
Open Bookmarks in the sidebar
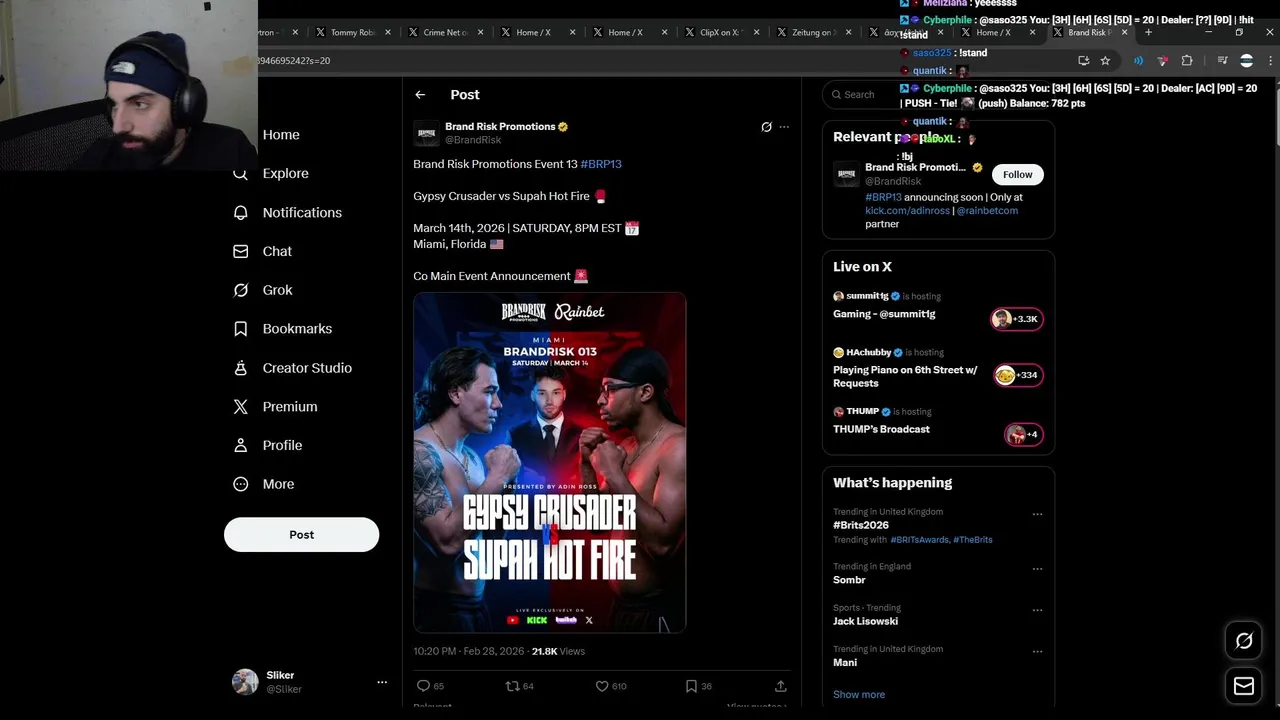pos(282,329)
